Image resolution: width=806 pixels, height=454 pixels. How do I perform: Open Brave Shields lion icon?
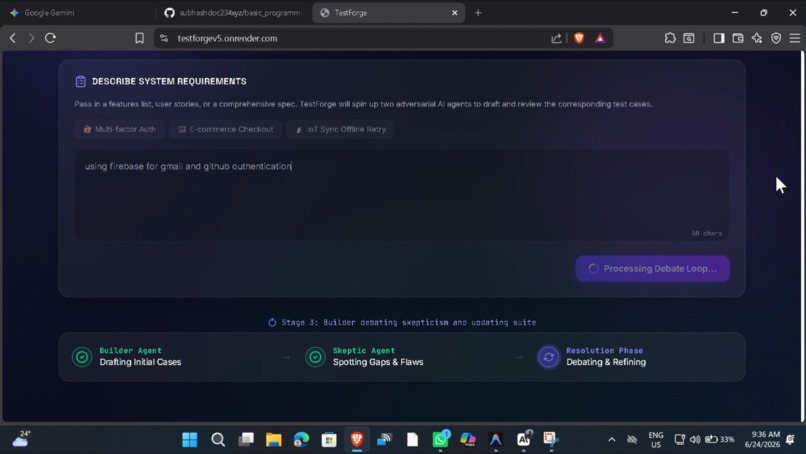pyautogui.click(x=579, y=38)
